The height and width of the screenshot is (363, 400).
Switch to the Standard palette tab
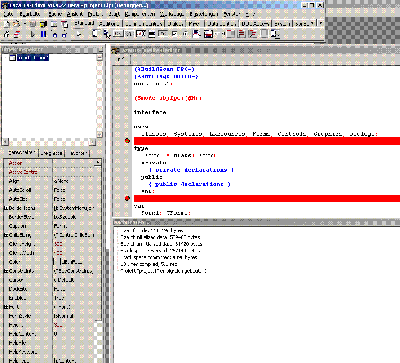coord(84,24)
